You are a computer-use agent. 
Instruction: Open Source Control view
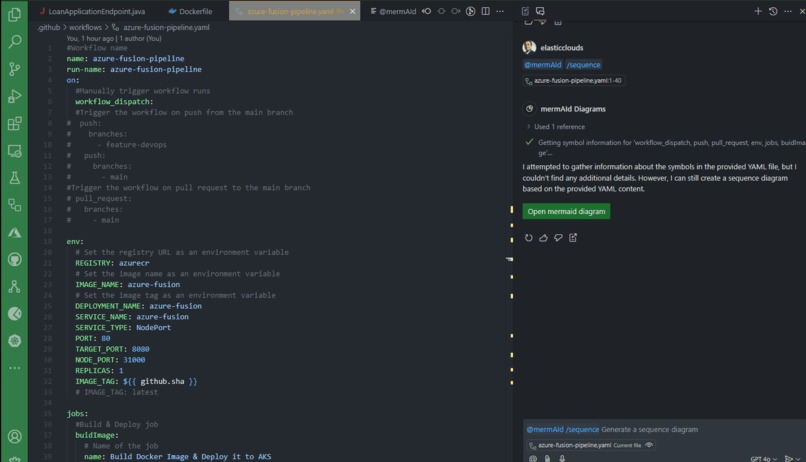tap(14, 69)
